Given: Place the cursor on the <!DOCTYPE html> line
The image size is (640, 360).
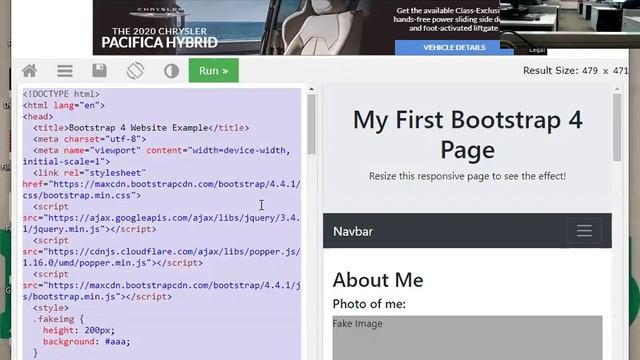Looking at the screenshot, I should click(61, 94).
